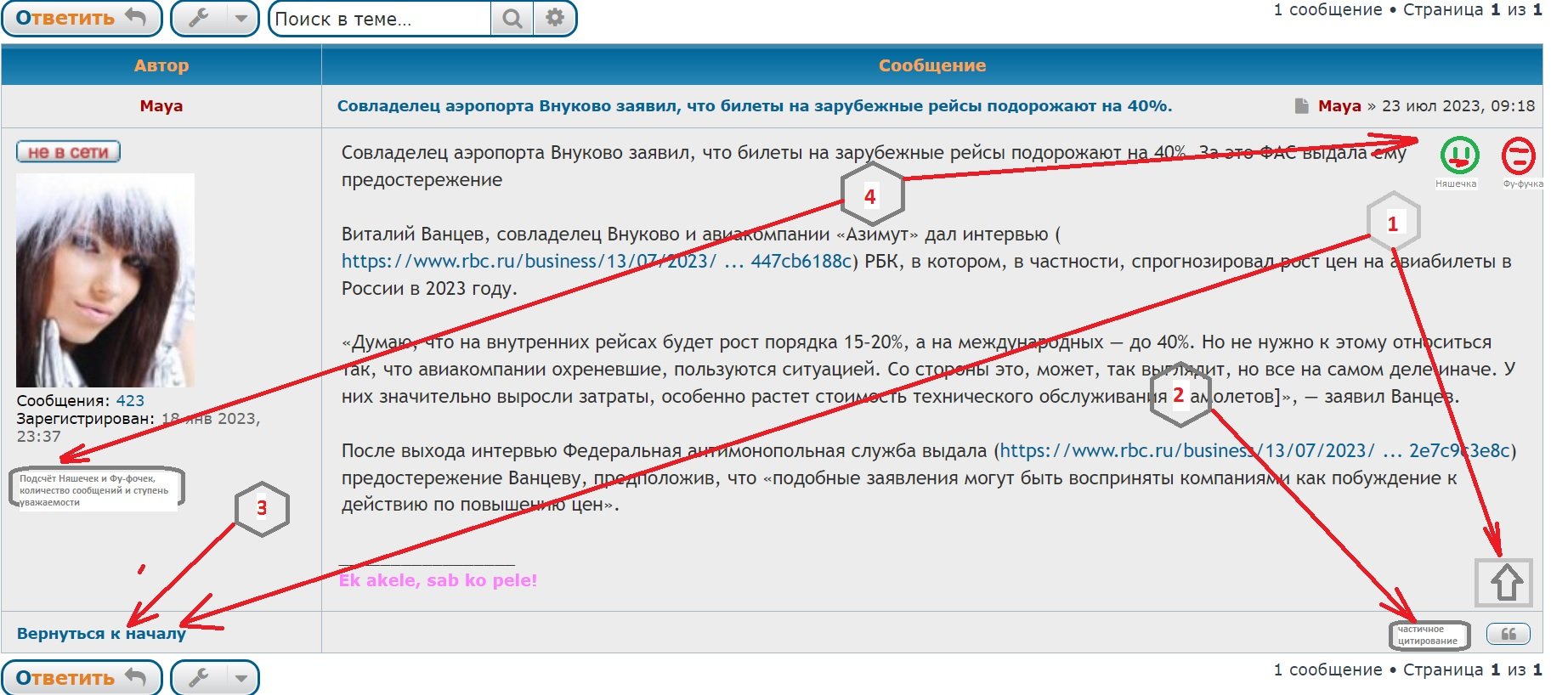
Task: Click the bottom 1 сообщение page counter
Action: coord(1328,670)
